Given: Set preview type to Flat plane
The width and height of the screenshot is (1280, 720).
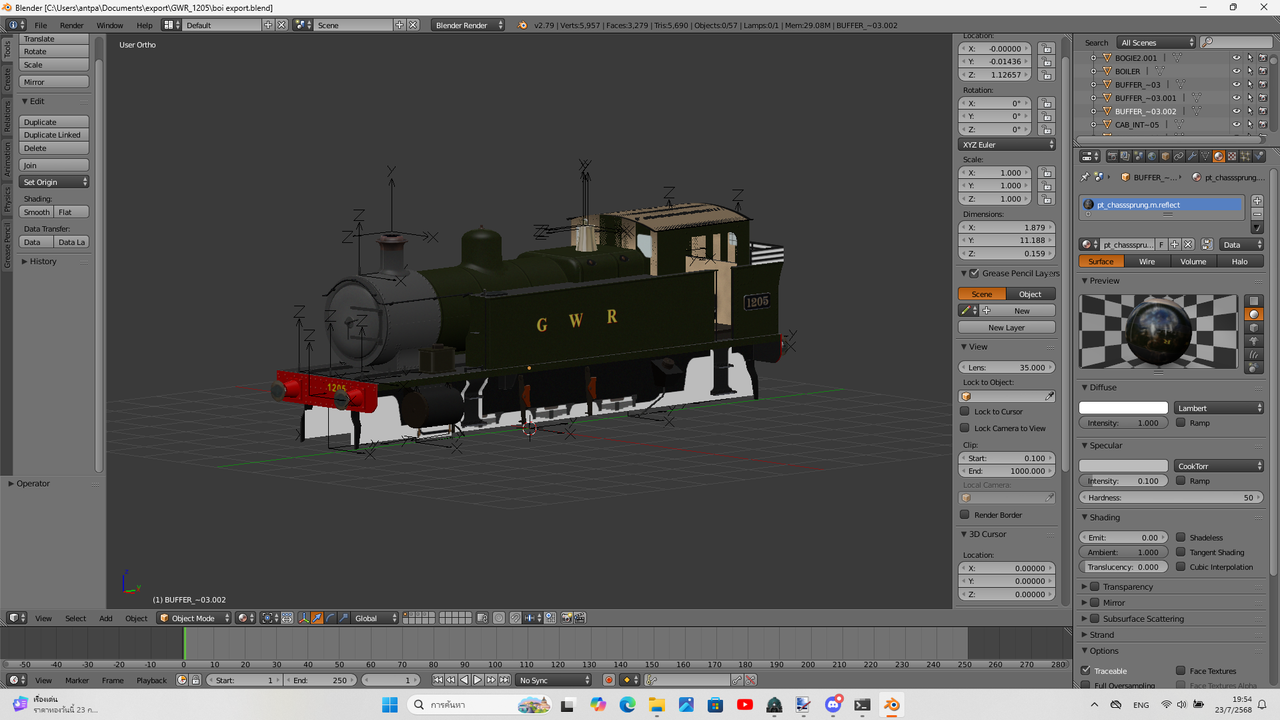Looking at the screenshot, I should pos(1255,301).
